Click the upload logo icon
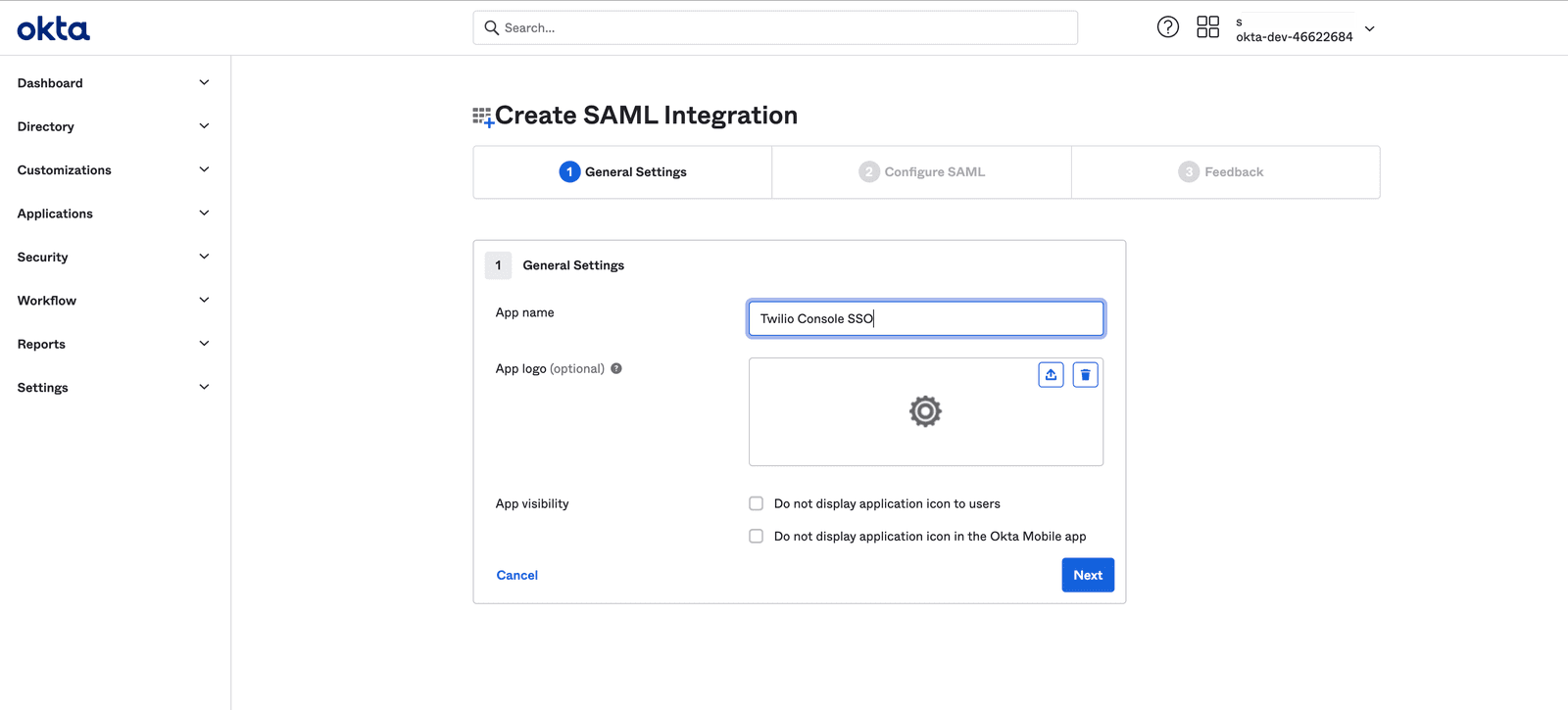This screenshot has height=710, width=1568. pyautogui.click(x=1051, y=375)
